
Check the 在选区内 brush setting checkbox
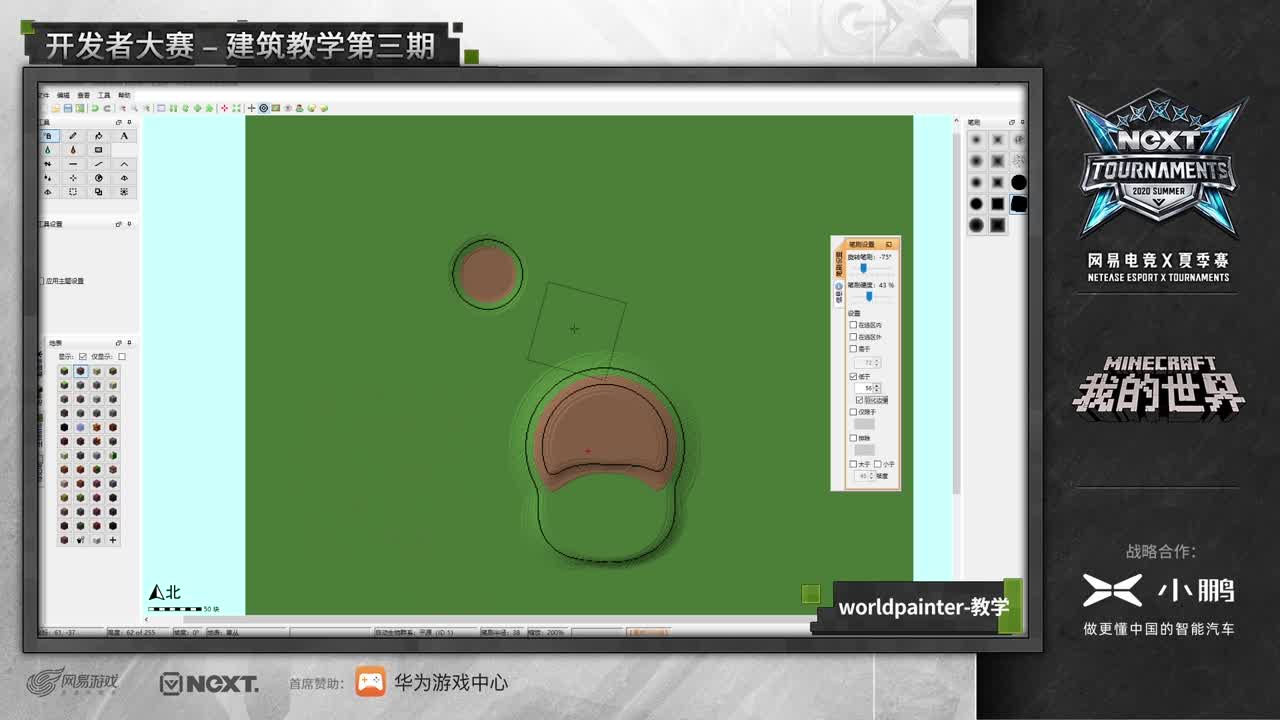pos(852,325)
